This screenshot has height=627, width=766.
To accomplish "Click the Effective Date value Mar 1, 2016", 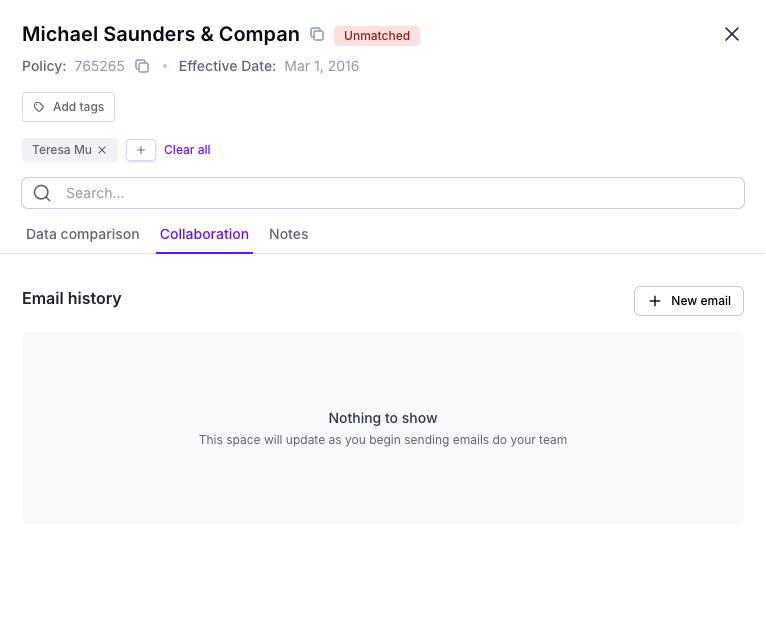I will click(321, 66).
